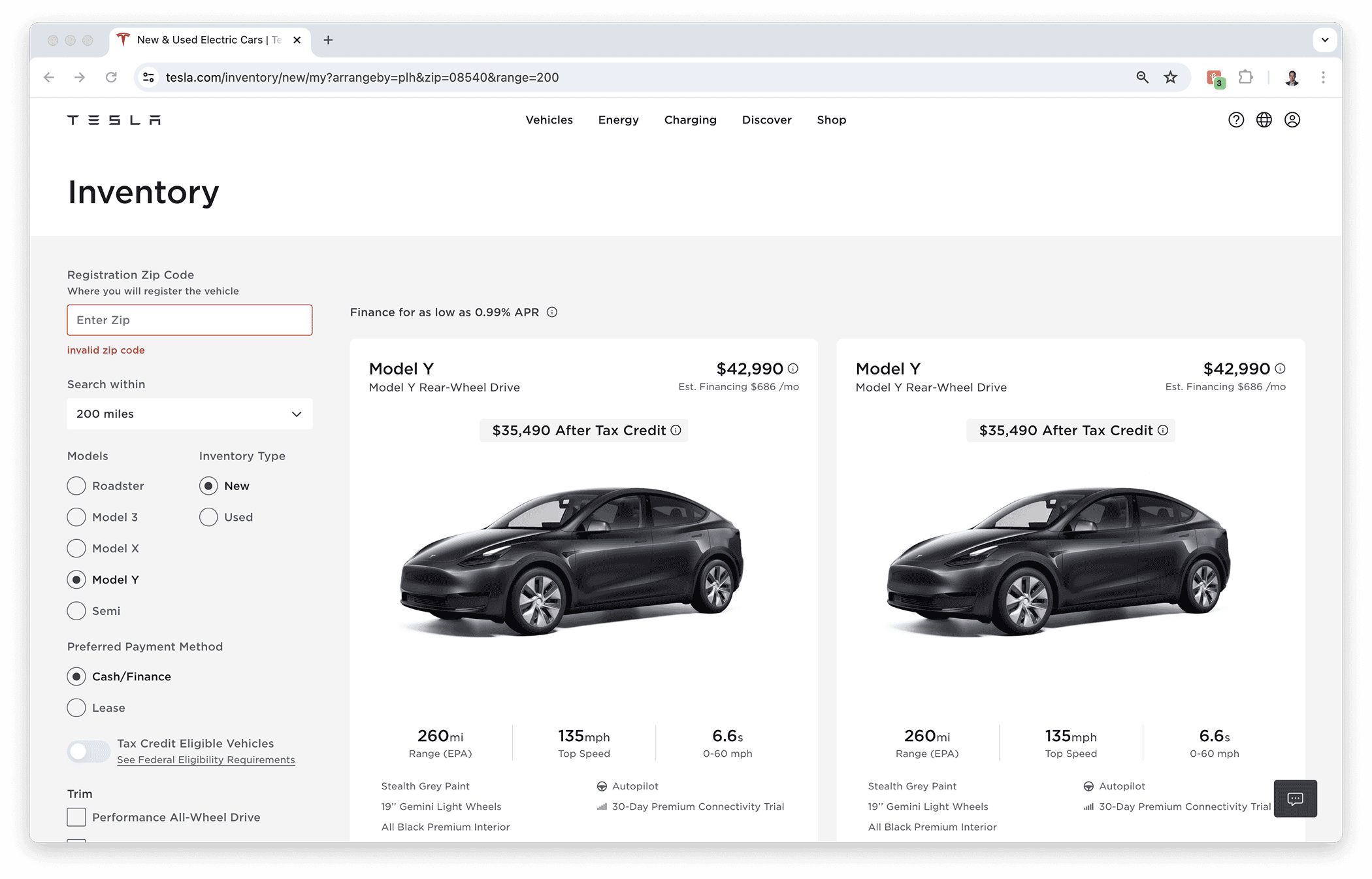Click the Tesla logo in page header
The image size is (1372, 879).
point(114,120)
